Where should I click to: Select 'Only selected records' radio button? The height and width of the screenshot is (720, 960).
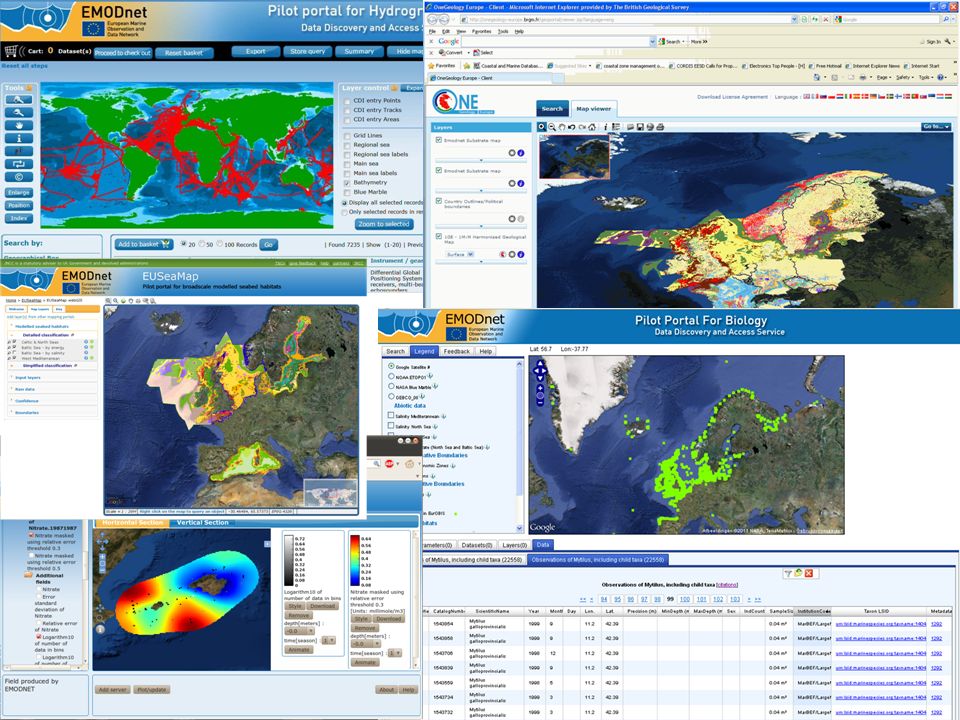tap(345, 212)
